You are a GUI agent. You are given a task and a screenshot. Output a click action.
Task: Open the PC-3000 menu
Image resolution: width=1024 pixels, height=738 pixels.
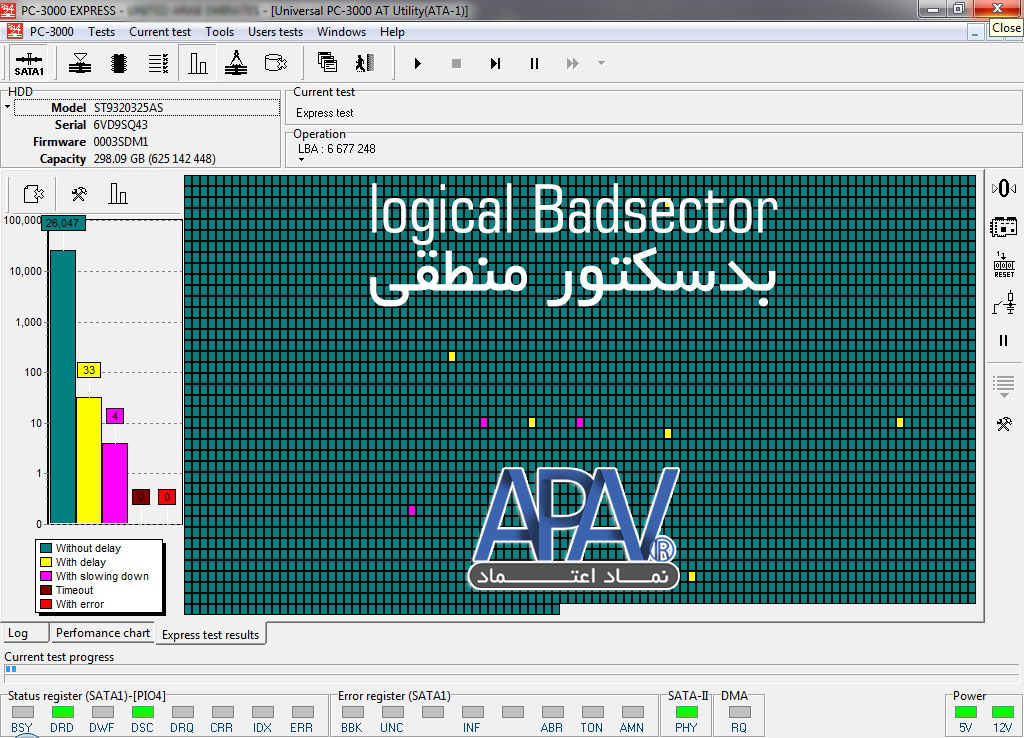(52, 31)
